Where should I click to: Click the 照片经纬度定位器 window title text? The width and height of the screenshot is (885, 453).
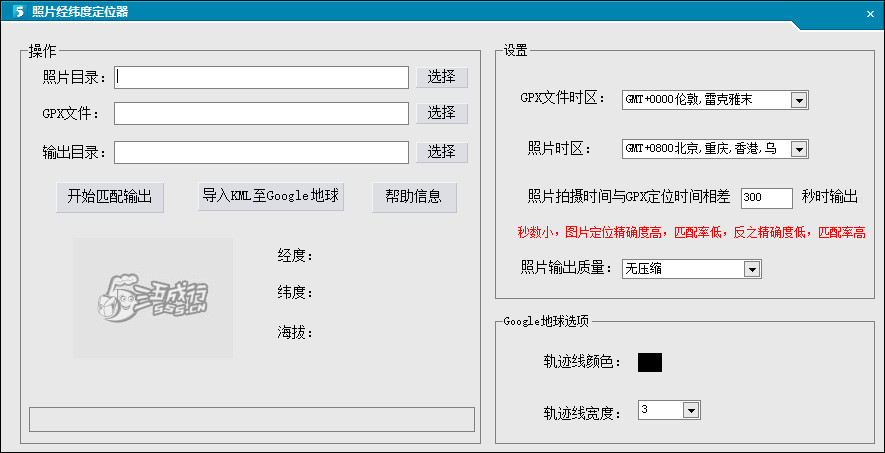pos(80,11)
